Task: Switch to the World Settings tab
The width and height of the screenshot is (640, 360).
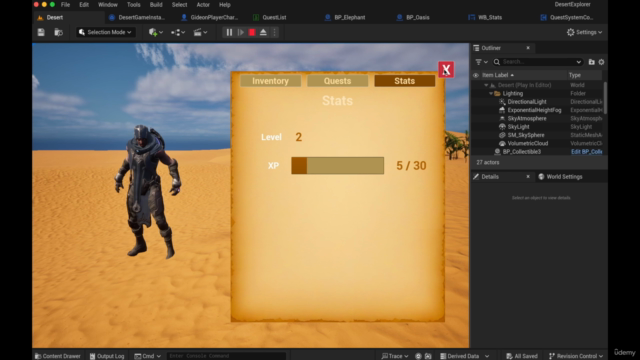Action: coord(560,177)
